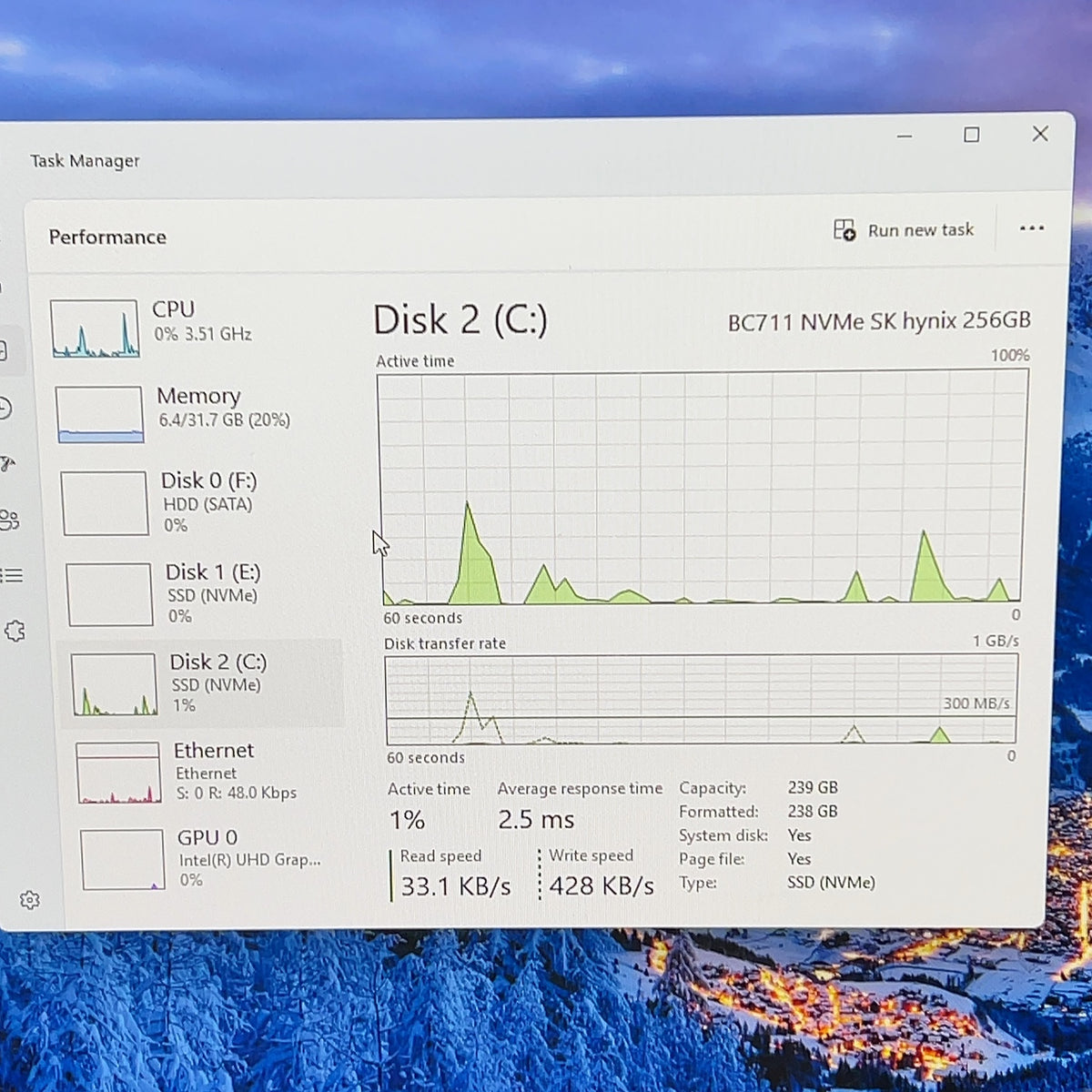Image resolution: width=1092 pixels, height=1092 pixels.
Task: Click inside the Disk transfer rate graph
Action: [x=702, y=699]
